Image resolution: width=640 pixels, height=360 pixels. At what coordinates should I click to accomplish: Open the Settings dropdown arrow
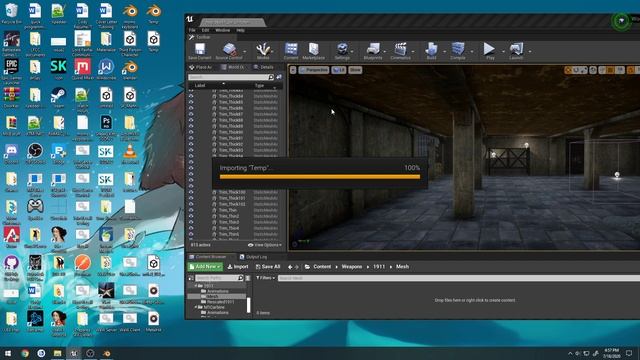point(352,51)
